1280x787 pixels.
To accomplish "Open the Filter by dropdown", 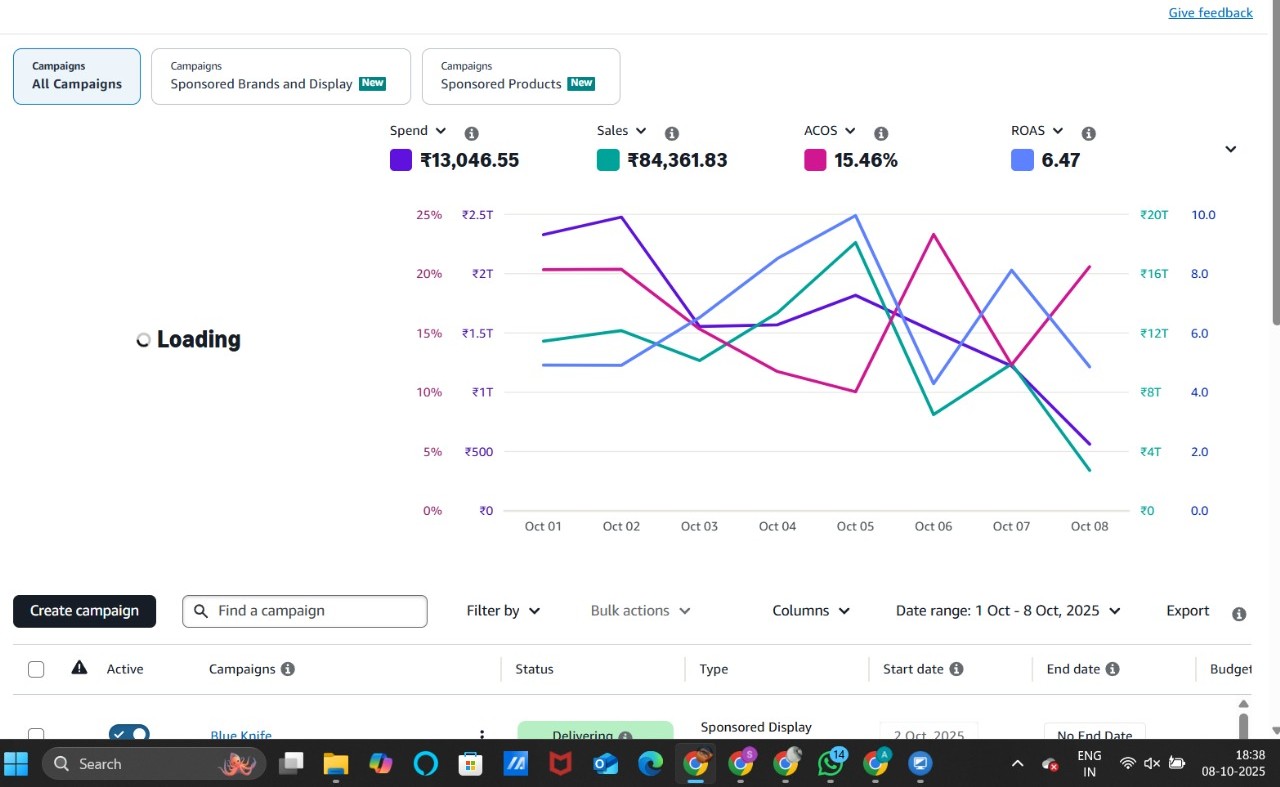I will [503, 611].
